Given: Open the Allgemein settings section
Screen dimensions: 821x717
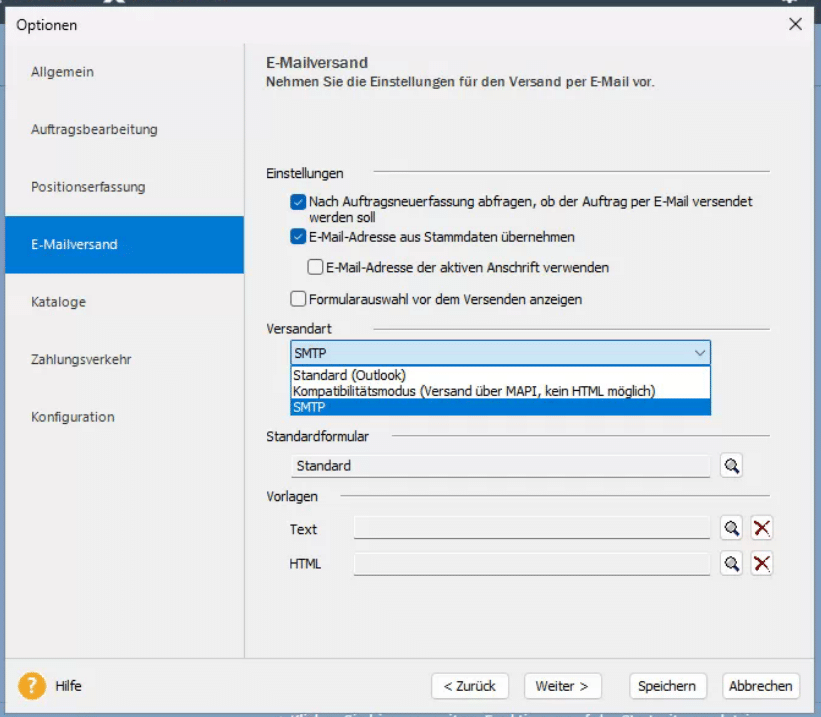Looking at the screenshot, I should point(63,72).
